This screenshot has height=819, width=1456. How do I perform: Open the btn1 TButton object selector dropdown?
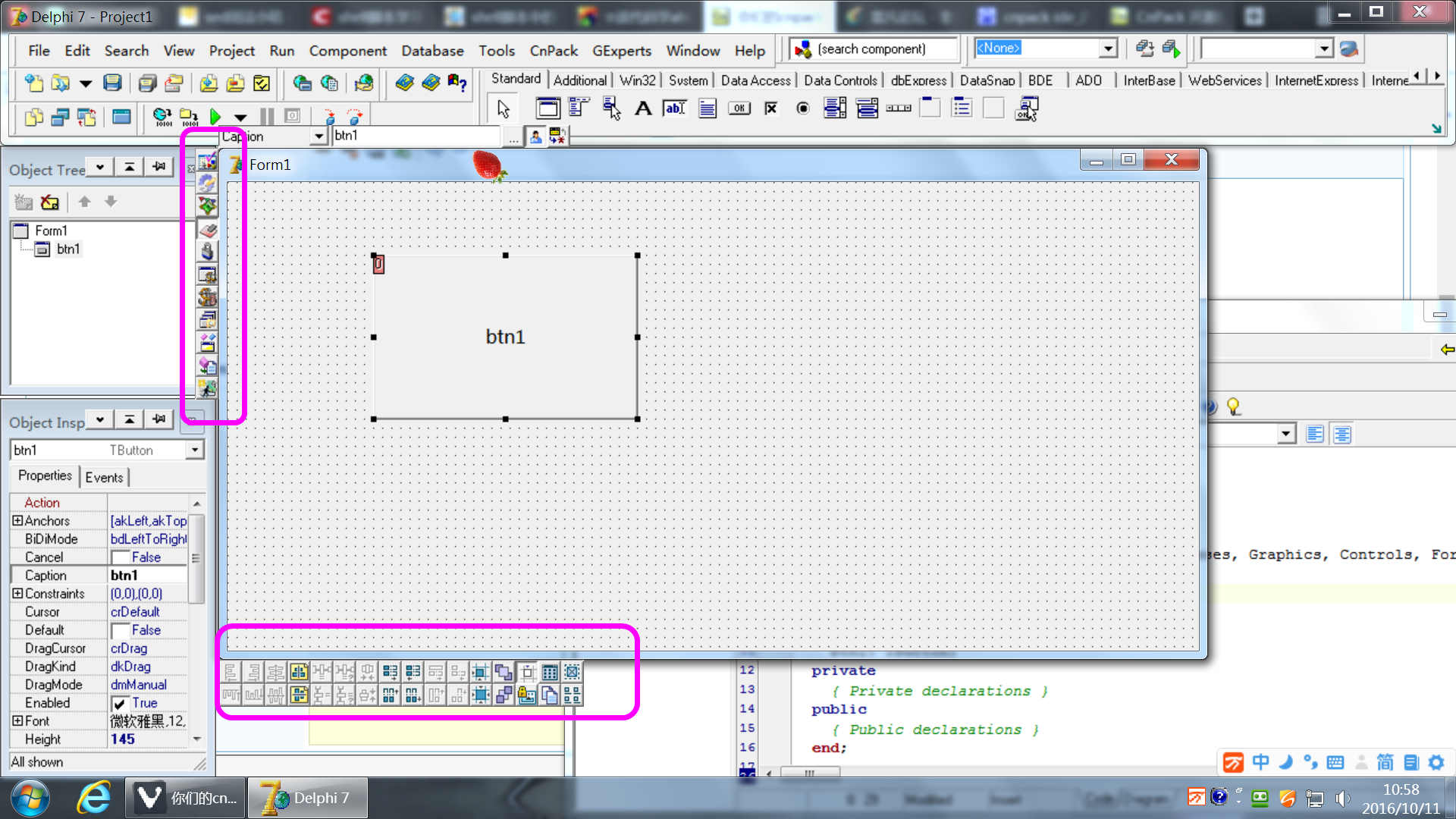point(195,450)
